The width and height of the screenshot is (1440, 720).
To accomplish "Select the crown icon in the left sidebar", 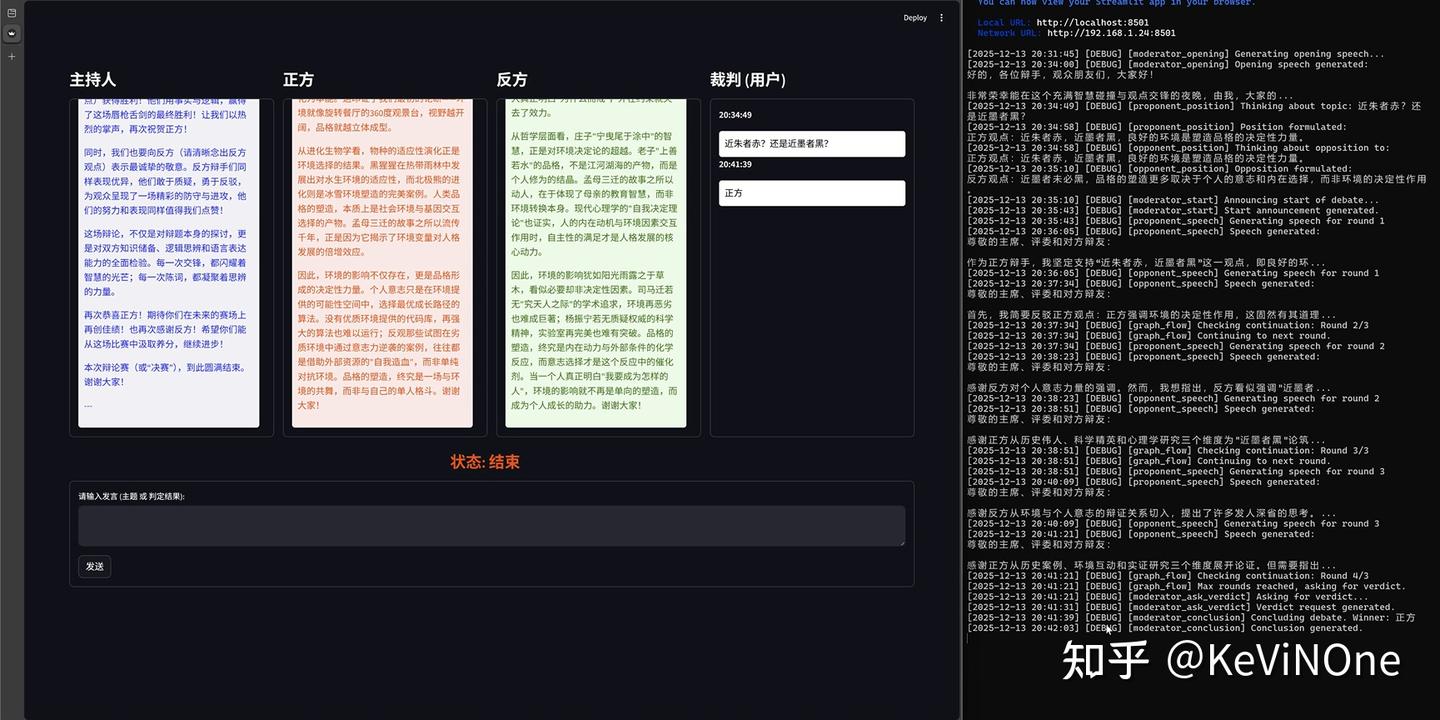I will pyautogui.click(x=11, y=33).
